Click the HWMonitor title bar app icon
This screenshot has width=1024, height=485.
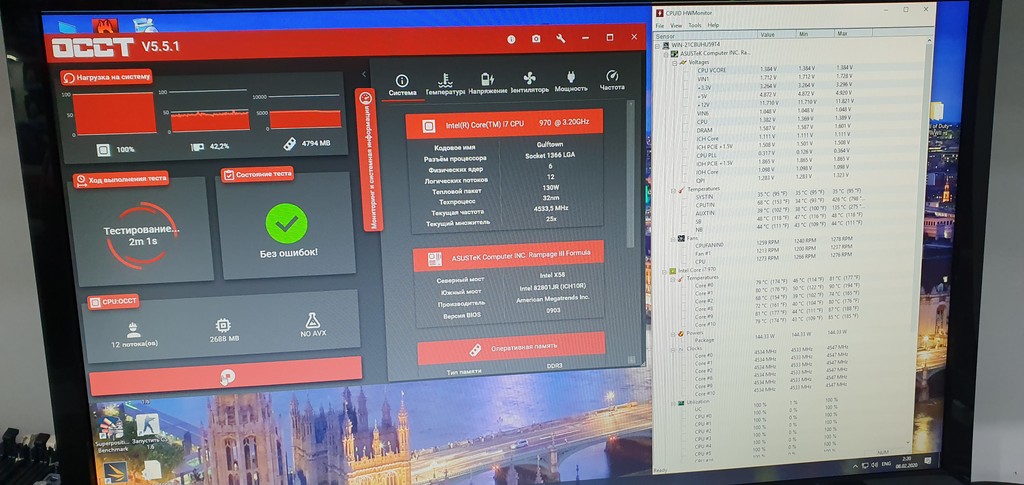660,13
